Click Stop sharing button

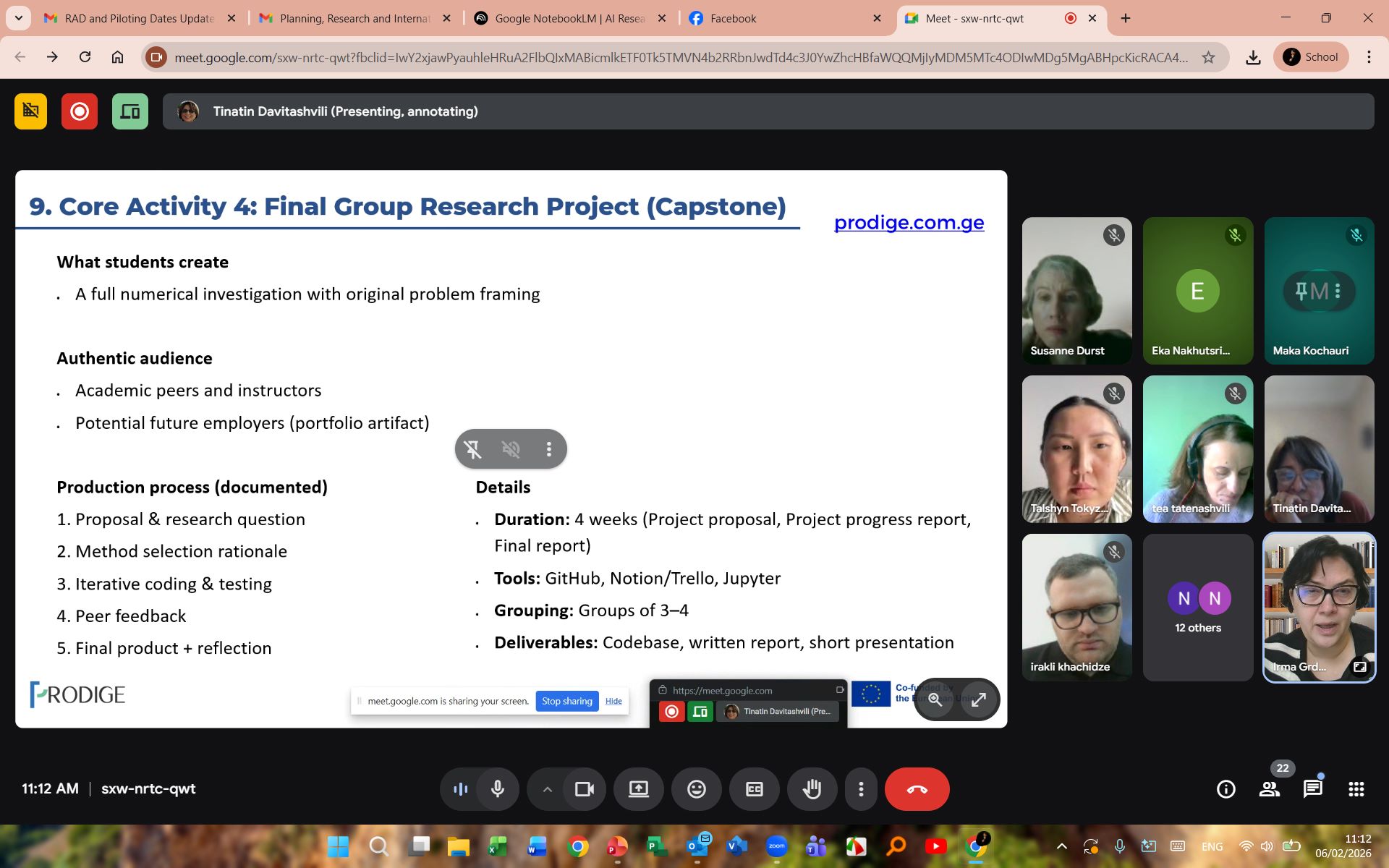point(566,701)
